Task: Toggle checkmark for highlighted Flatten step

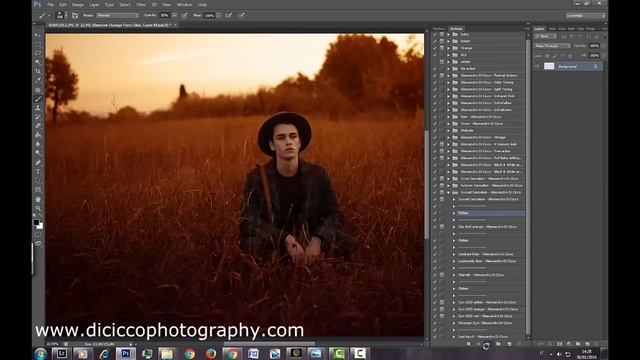Action: coord(435,213)
